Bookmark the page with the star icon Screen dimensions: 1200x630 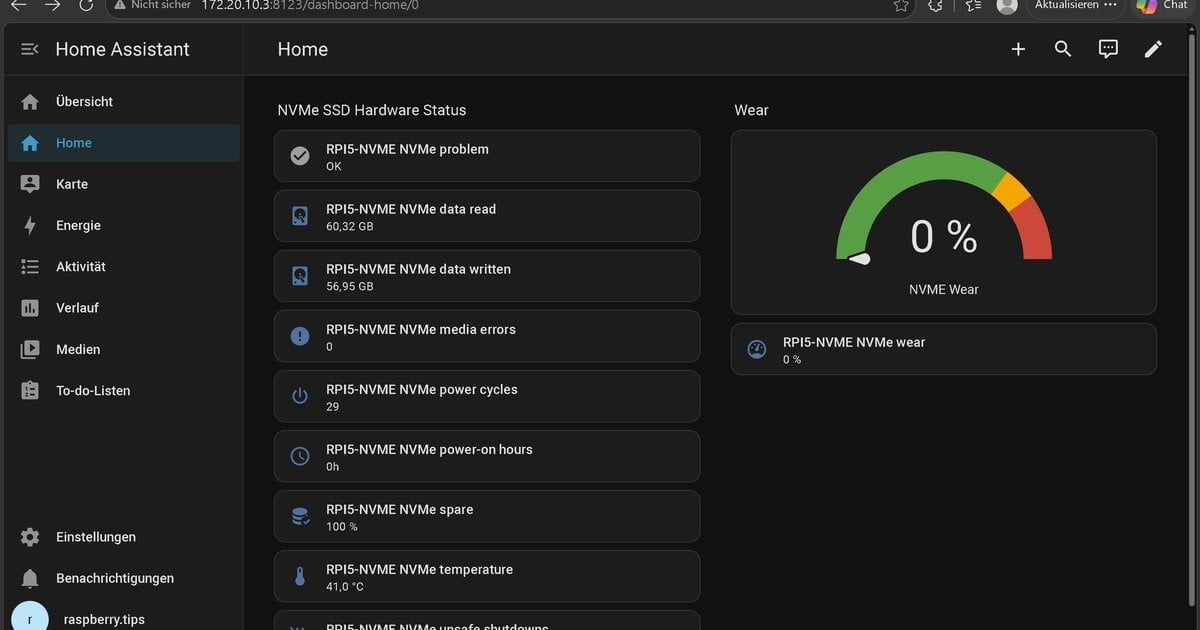(901, 5)
